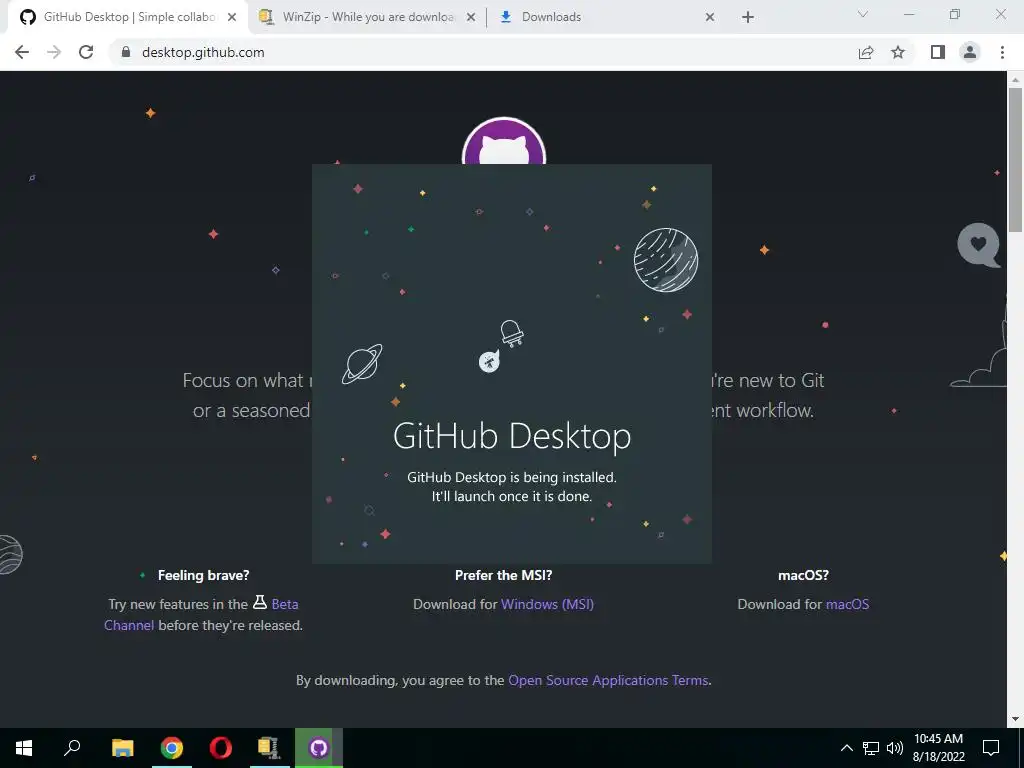Open the Chrome profile avatar

(970, 52)
